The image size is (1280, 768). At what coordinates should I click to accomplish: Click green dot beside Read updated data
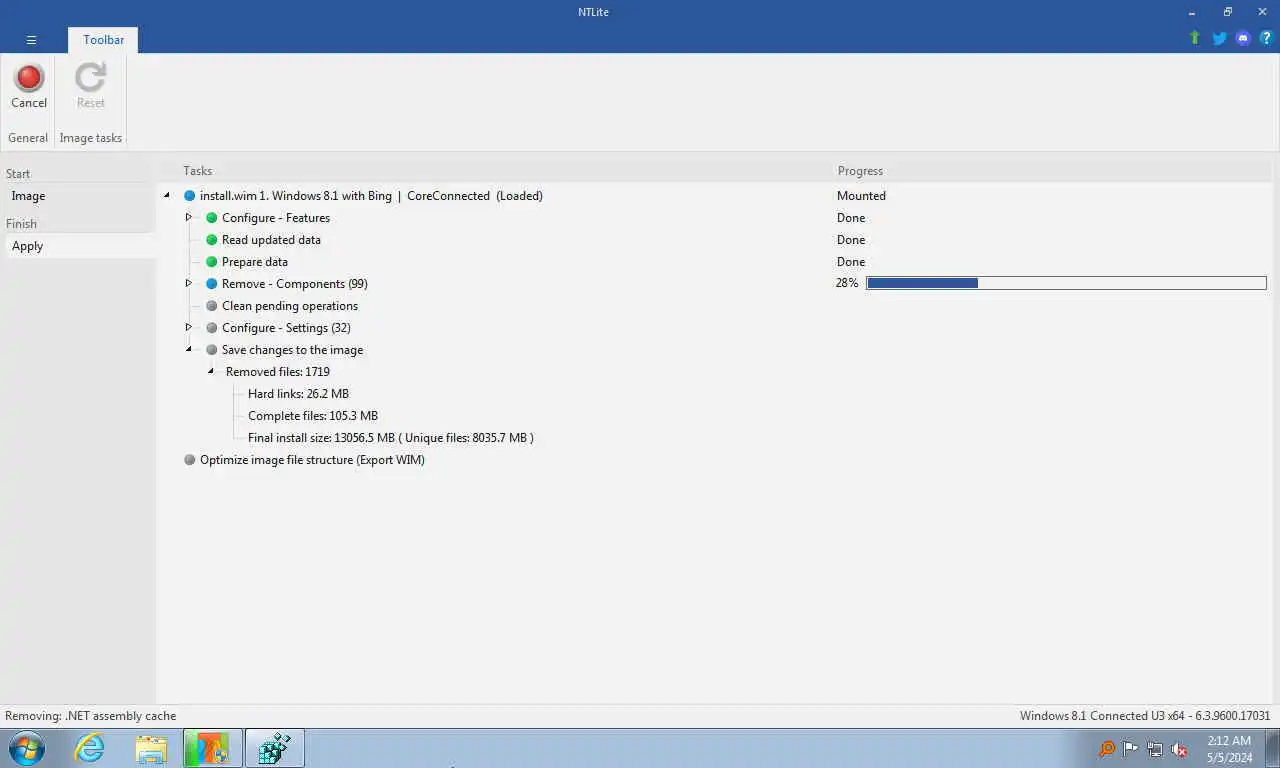point(211,240)
